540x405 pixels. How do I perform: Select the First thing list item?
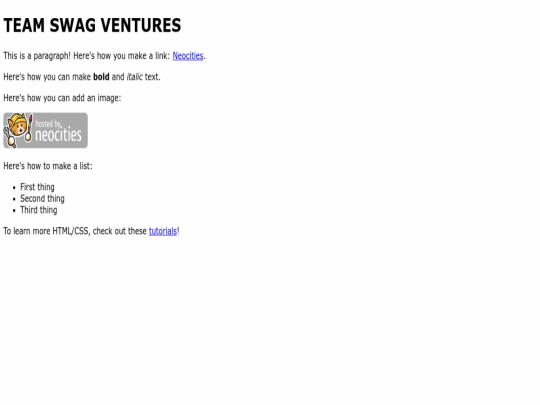(x=37, y=187)
